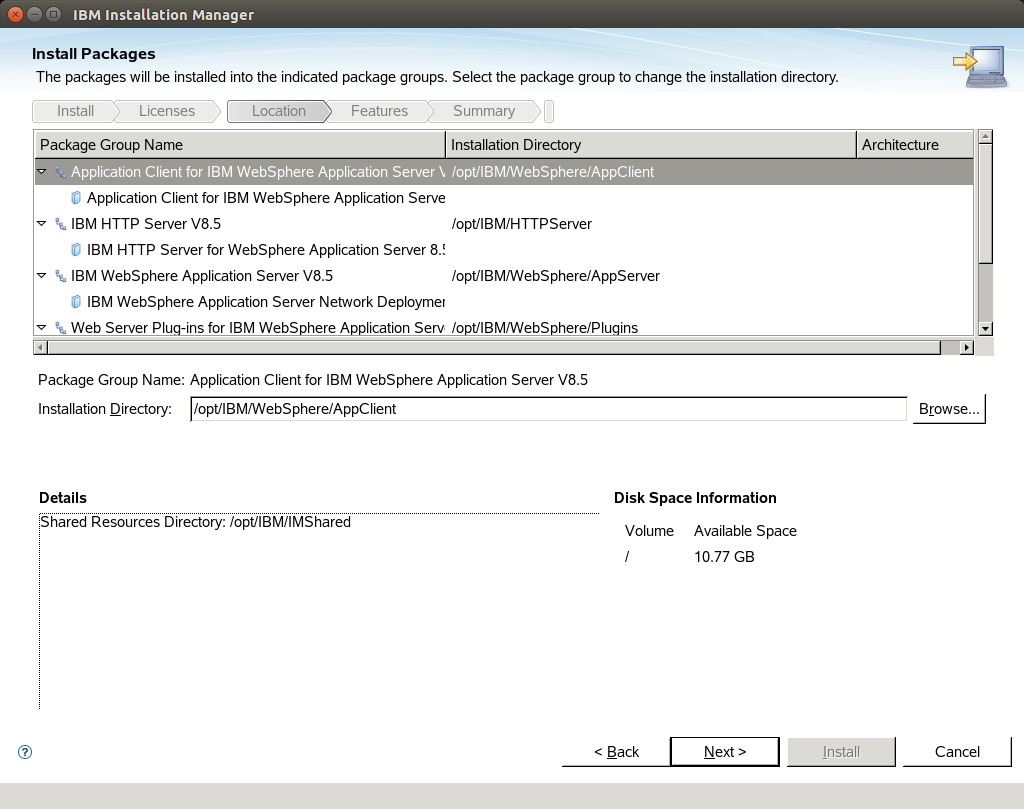Go to the Summary wizard step
The image size is (1024, 809).
point(484,111)
